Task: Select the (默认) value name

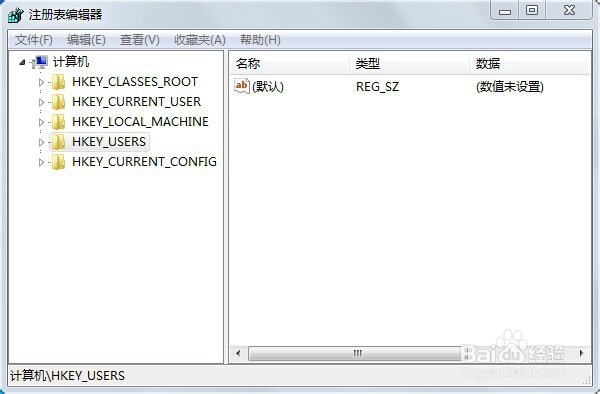Action: (x=268, y=87)
